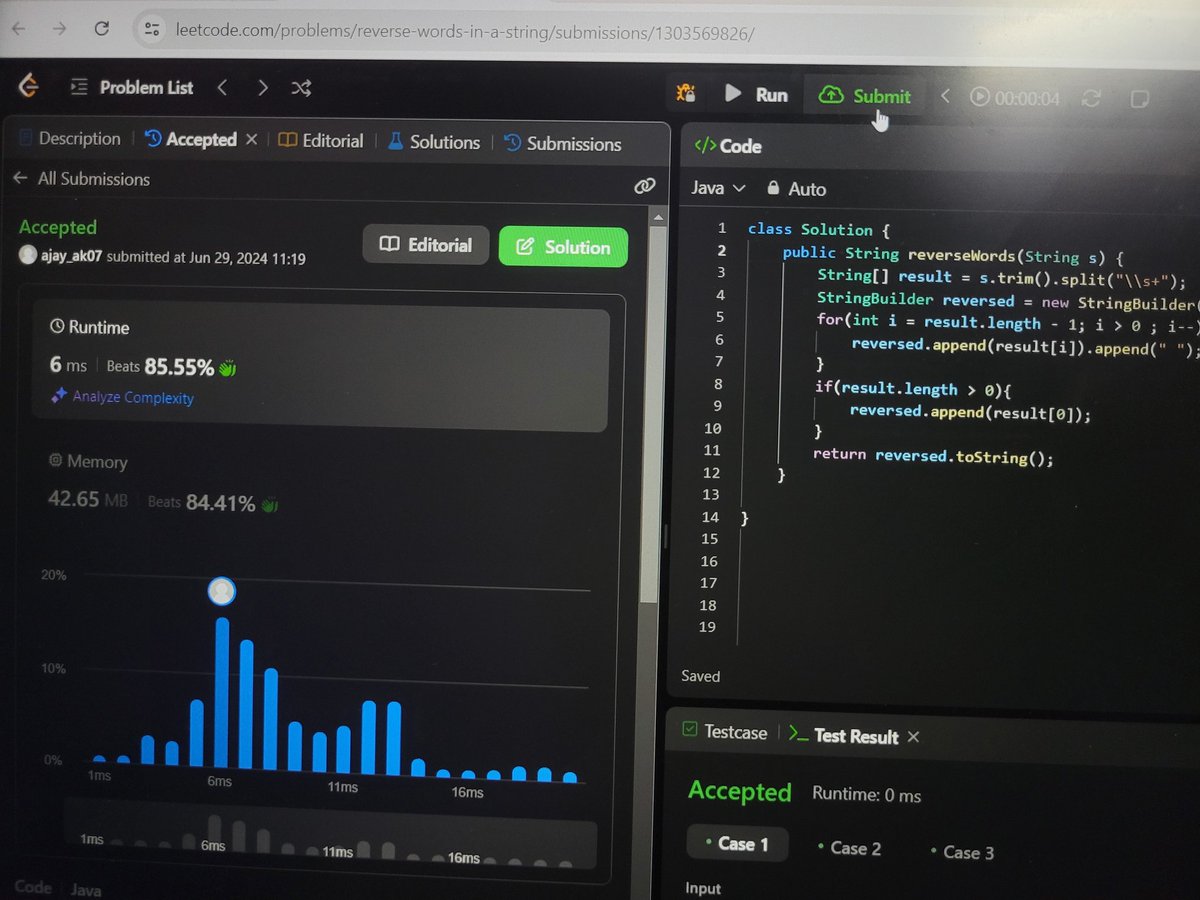Switch to the Submissions tab
The image size is (1200, 900).
[562, 144]
